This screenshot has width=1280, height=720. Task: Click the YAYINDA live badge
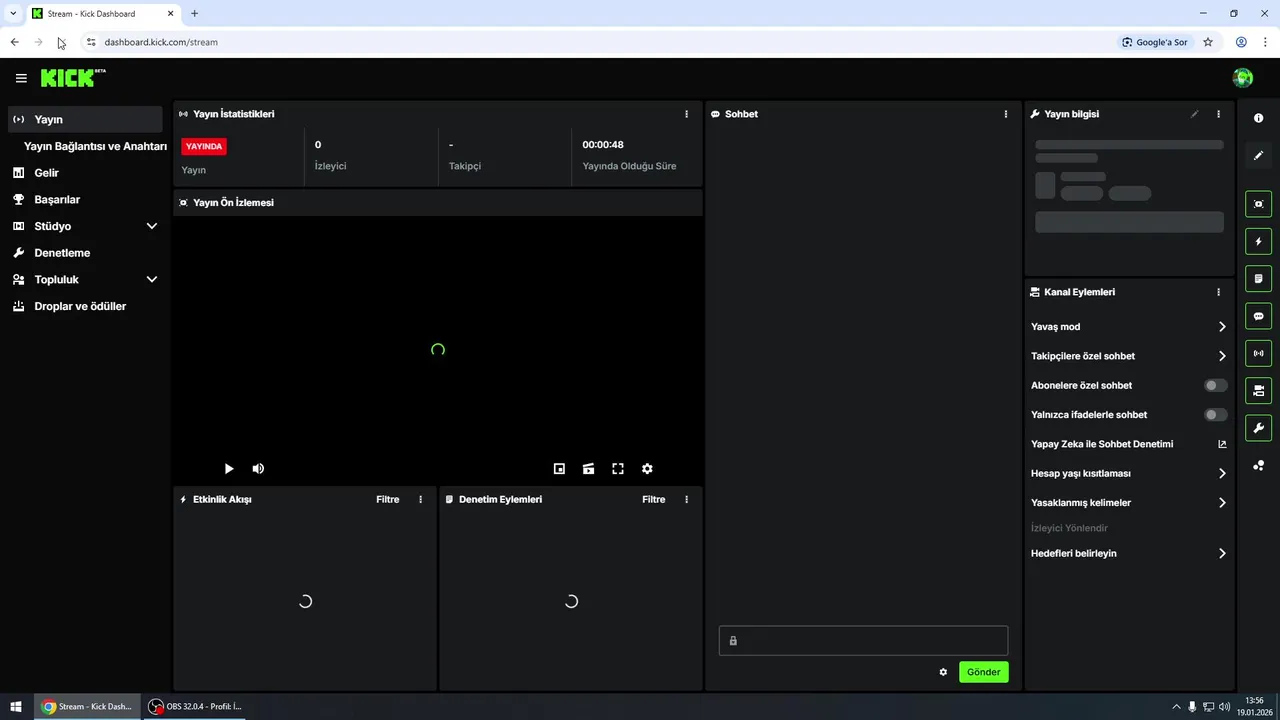pyautogui.click(x=204, y=146)
